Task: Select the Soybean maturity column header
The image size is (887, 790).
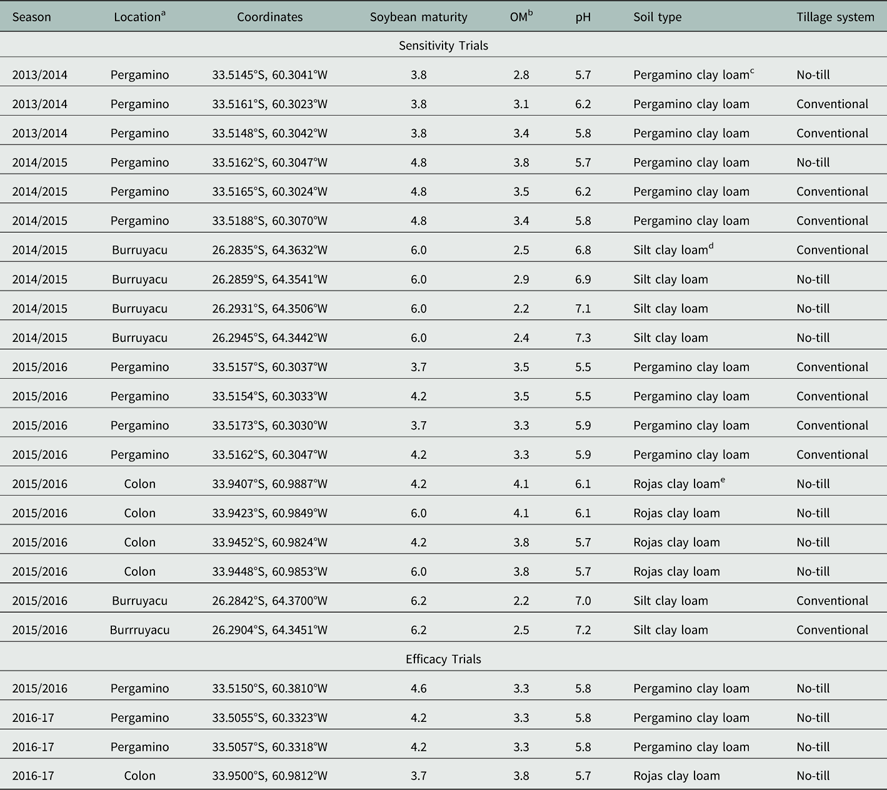Action: click(418, 17)
